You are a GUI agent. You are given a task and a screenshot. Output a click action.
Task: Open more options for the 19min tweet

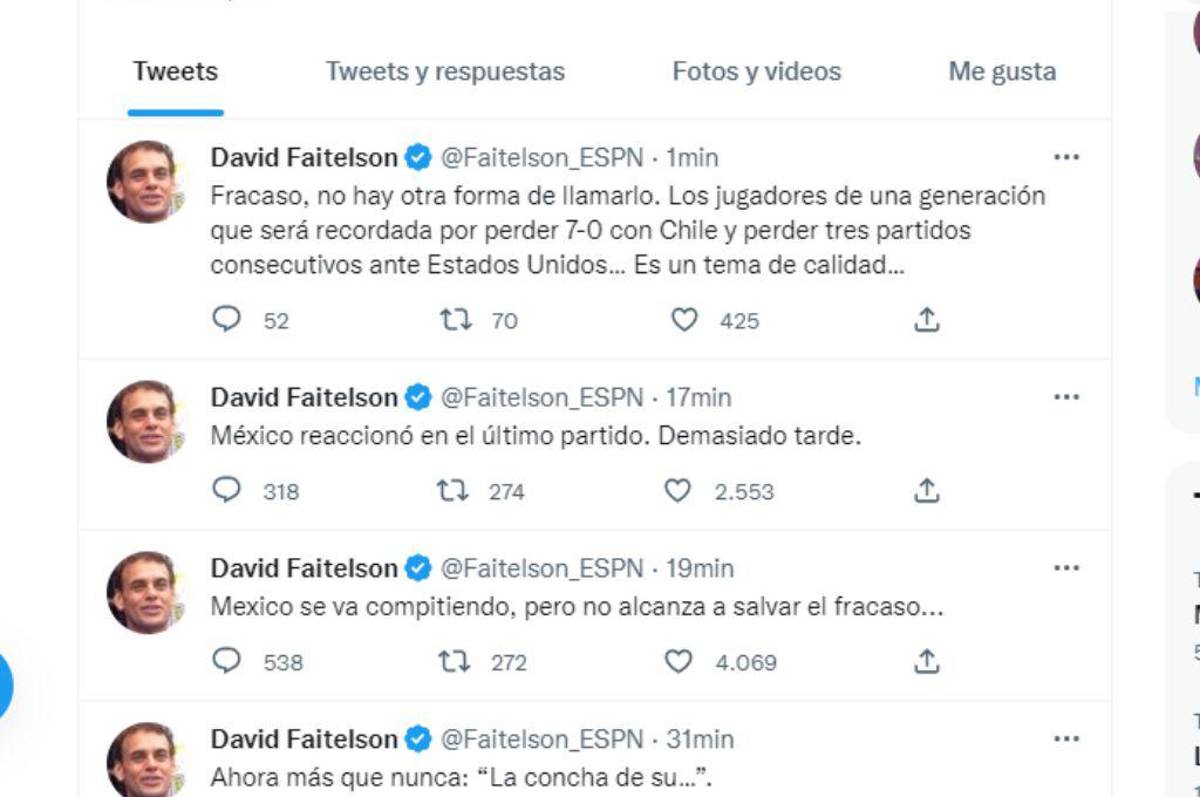pyautogui.click(x=1067, y=568)
